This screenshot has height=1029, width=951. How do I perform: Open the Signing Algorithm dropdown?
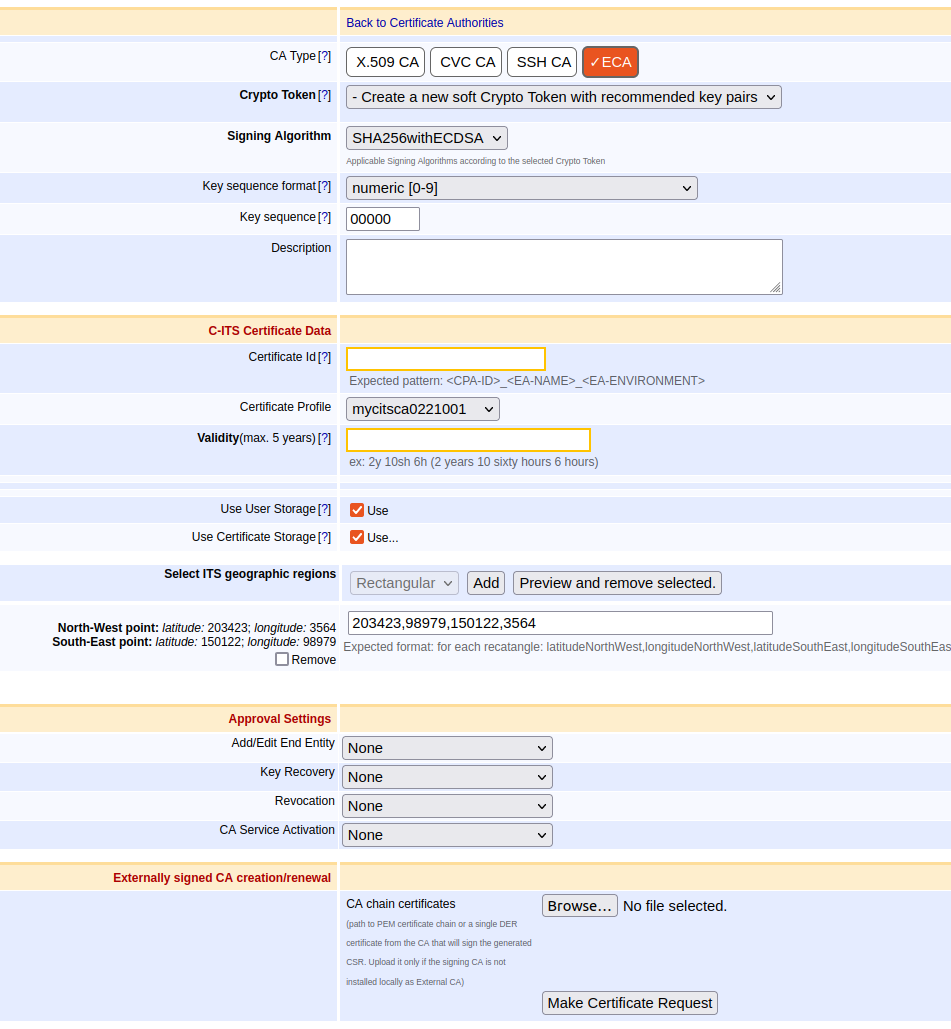click(426, 138)
